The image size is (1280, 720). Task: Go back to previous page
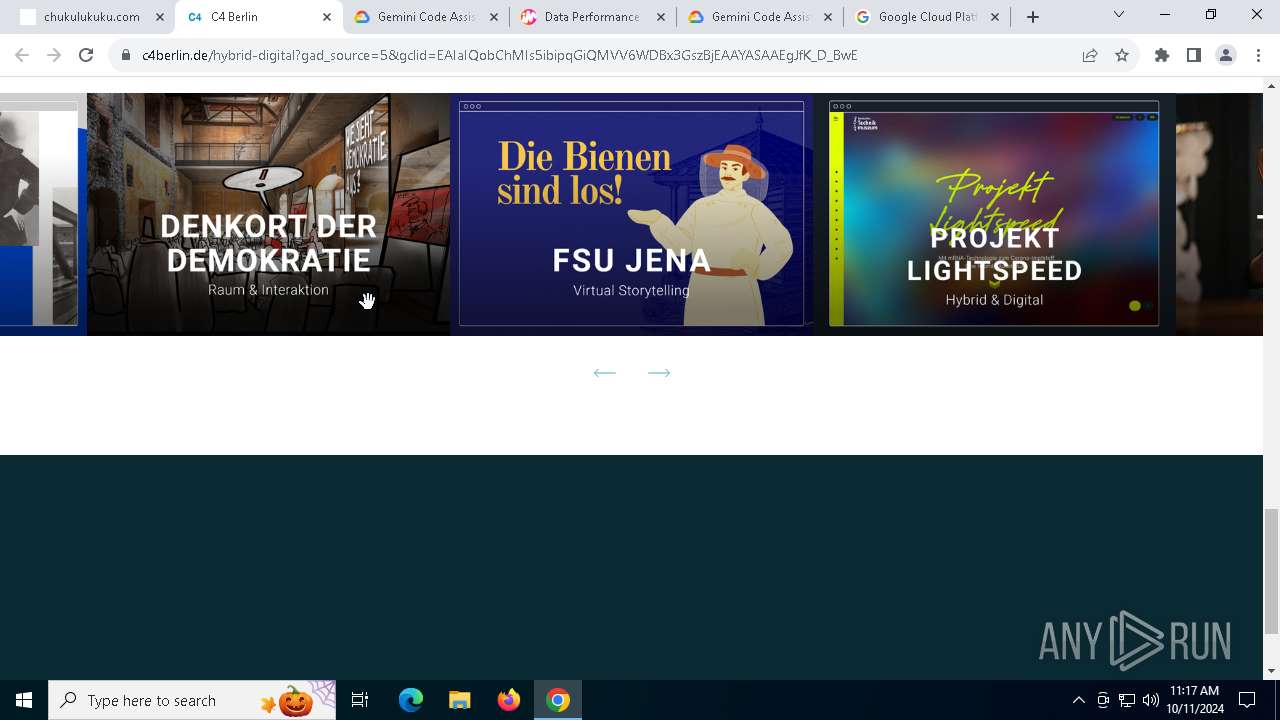pos(22,55)
